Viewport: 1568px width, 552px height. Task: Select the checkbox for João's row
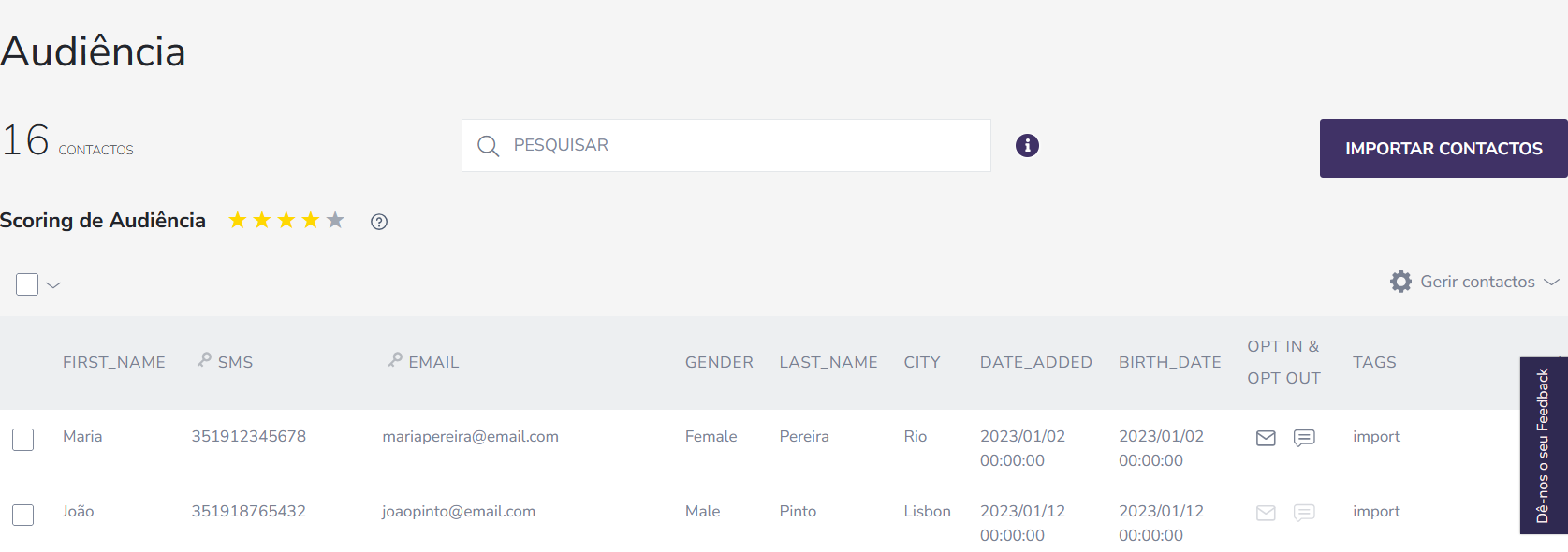coord(23,514)
